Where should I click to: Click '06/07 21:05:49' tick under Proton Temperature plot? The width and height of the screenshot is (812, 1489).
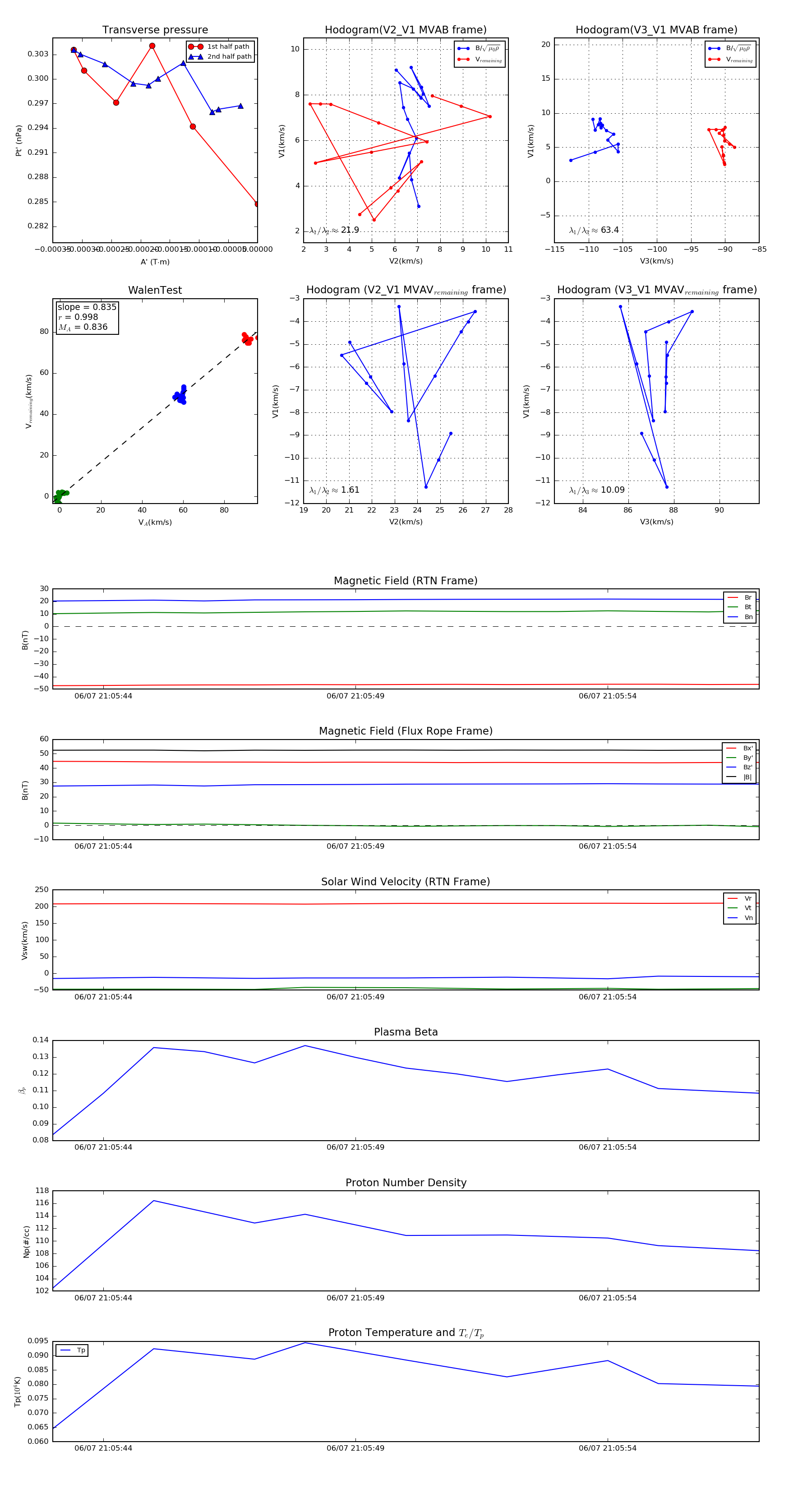pos(355,1448)
